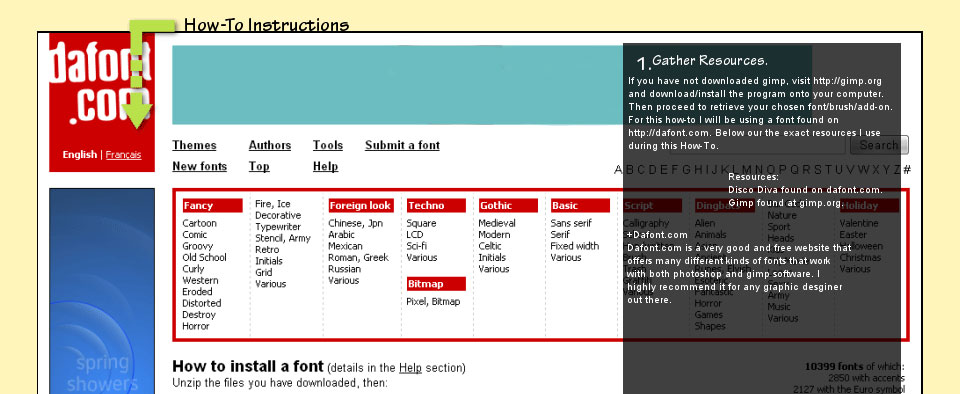Open Stencil, Army fonts category
The height and width of the screenshot is (394, 960).
[283, 239]
